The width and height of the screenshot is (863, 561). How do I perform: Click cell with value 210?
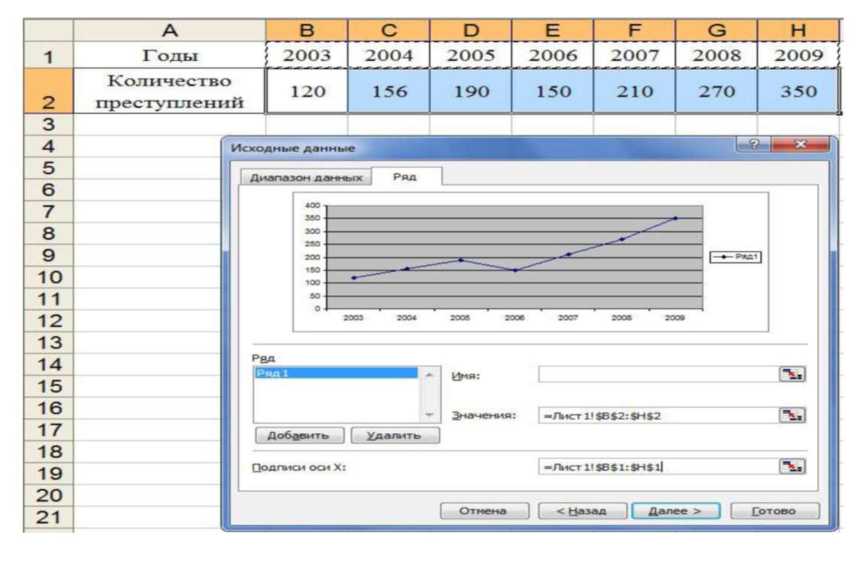[x=635, y=91]
